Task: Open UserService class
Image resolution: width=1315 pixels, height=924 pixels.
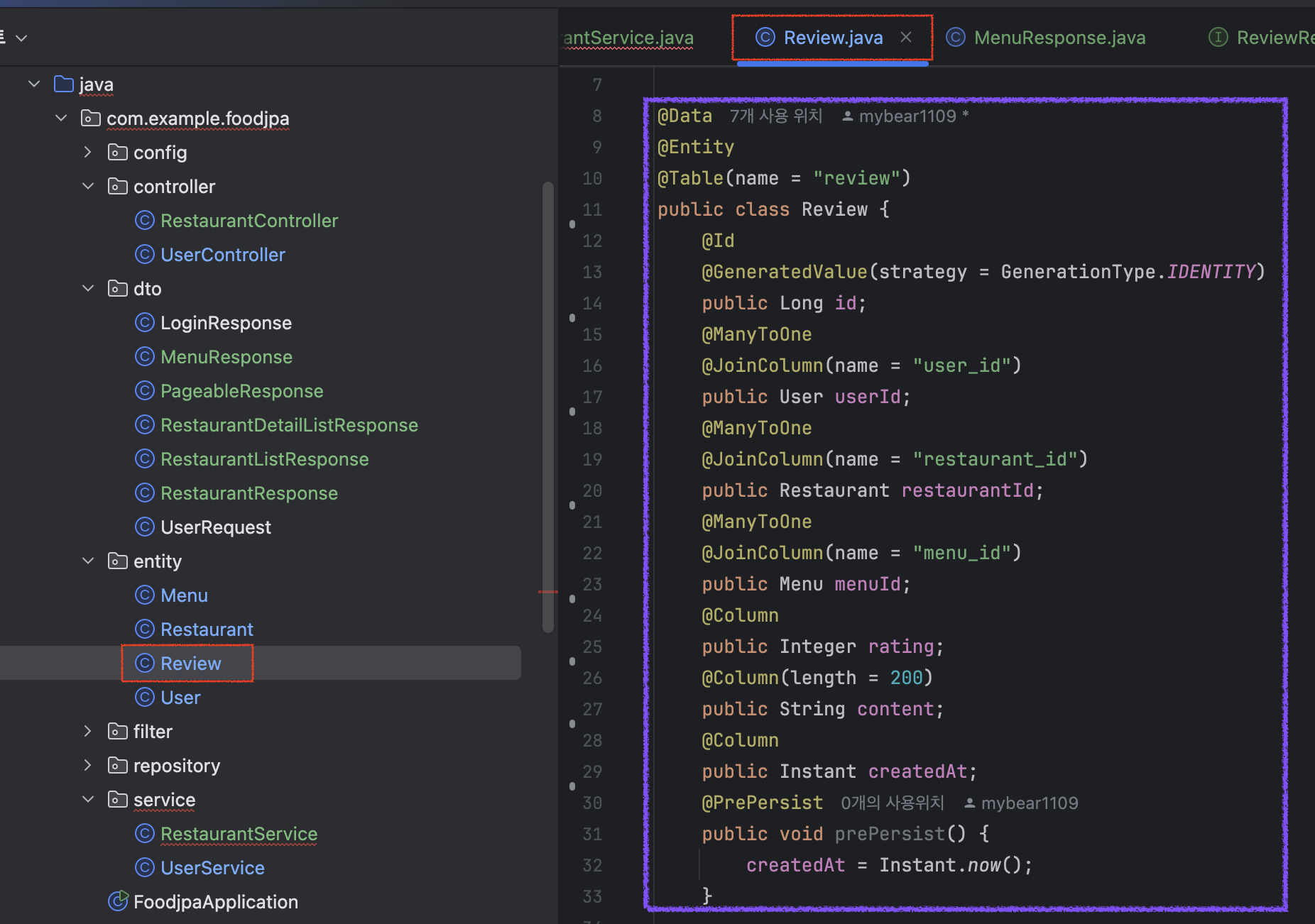Action: pos(212,868)
